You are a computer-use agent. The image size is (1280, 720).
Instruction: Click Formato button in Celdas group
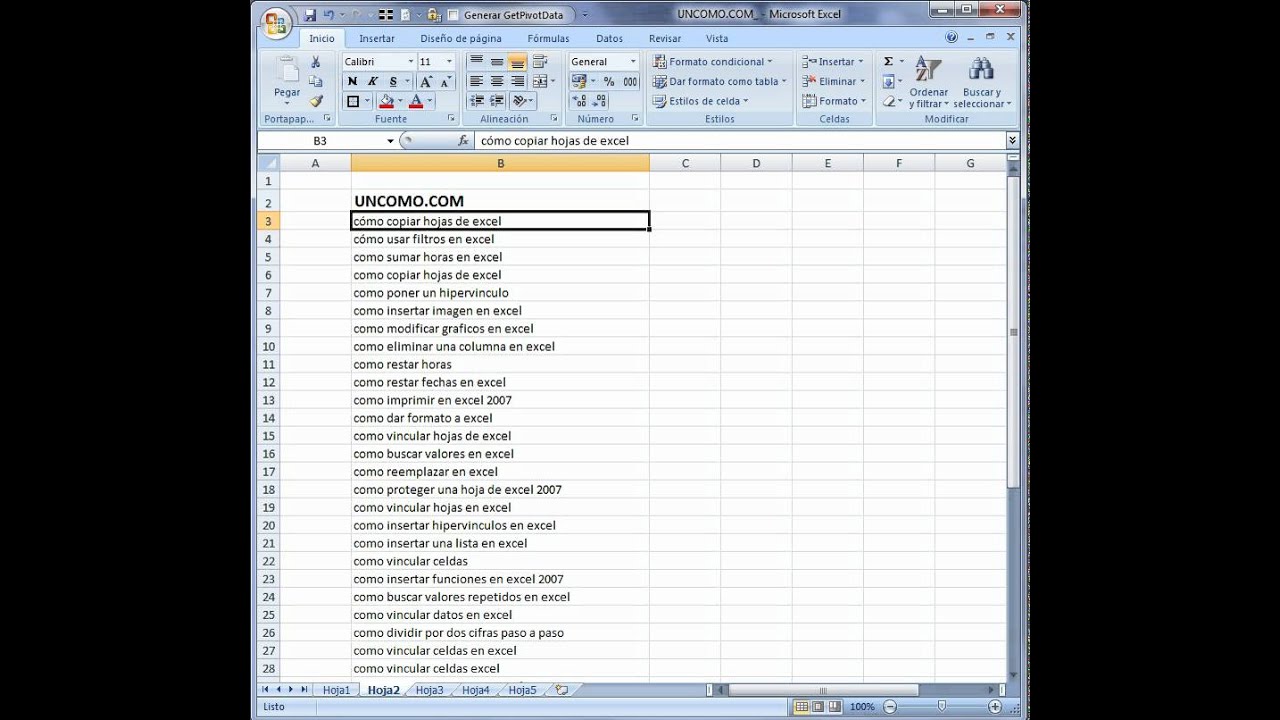[x=834, y=101]
